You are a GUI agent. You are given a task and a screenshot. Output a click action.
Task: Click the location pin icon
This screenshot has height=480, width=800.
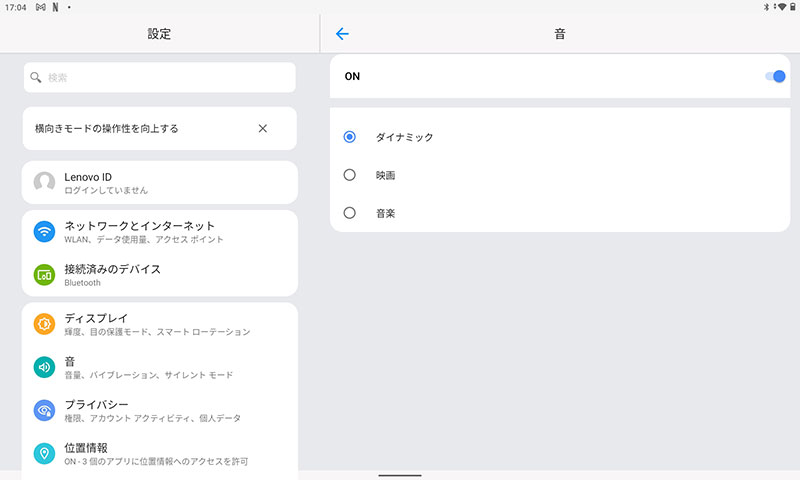coord(44,453)
